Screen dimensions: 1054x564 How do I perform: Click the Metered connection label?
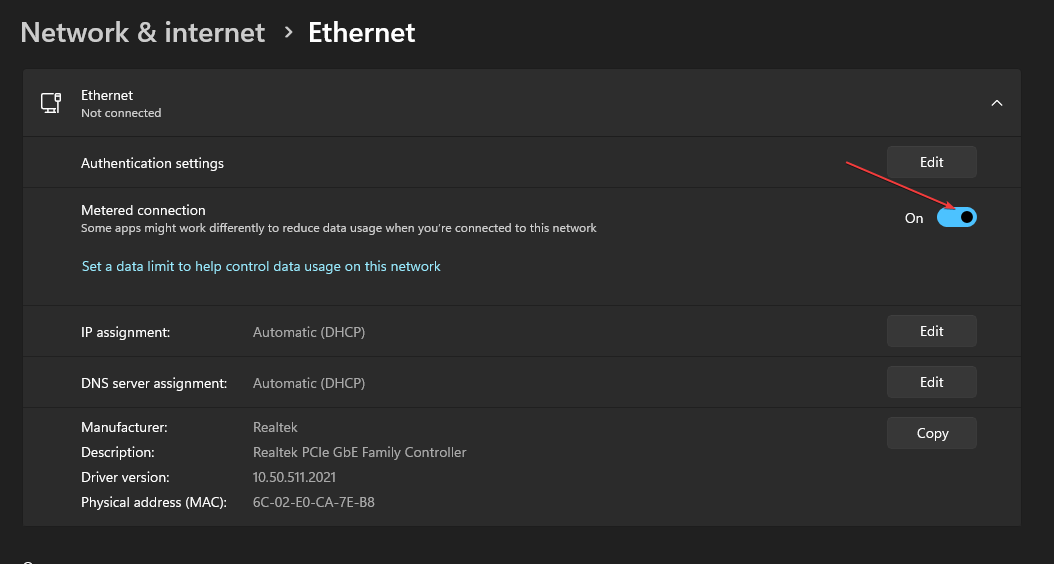tap(143, 211)
